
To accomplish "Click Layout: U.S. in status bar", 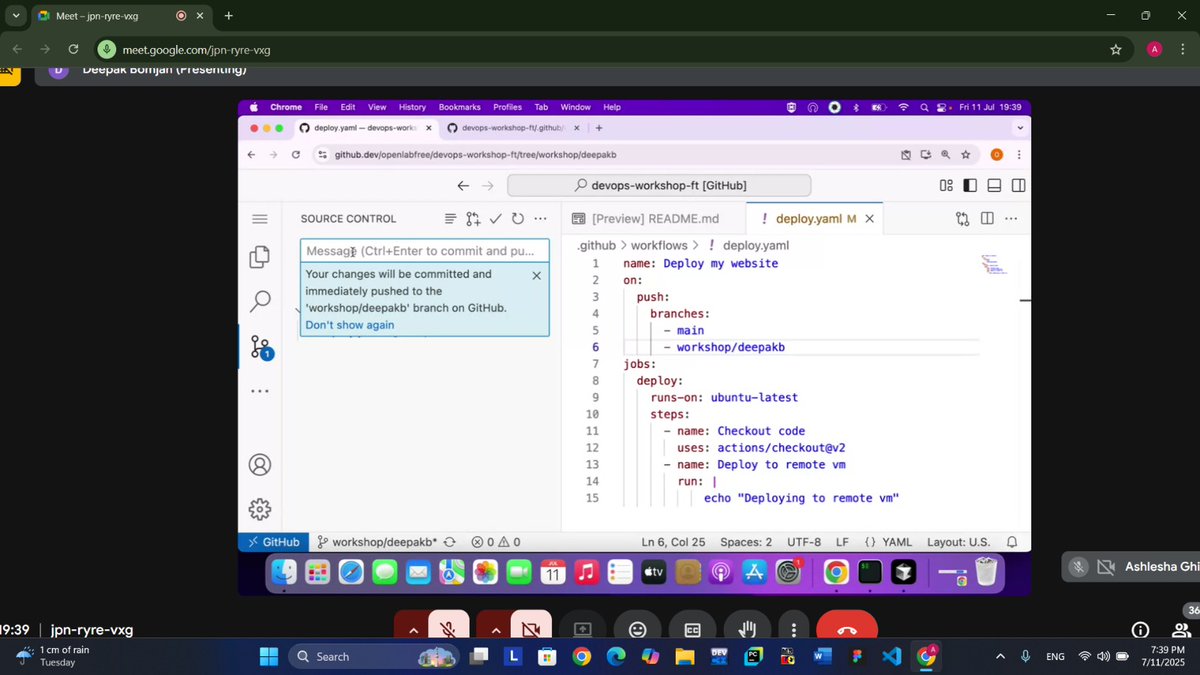I will tap(958, 542).
